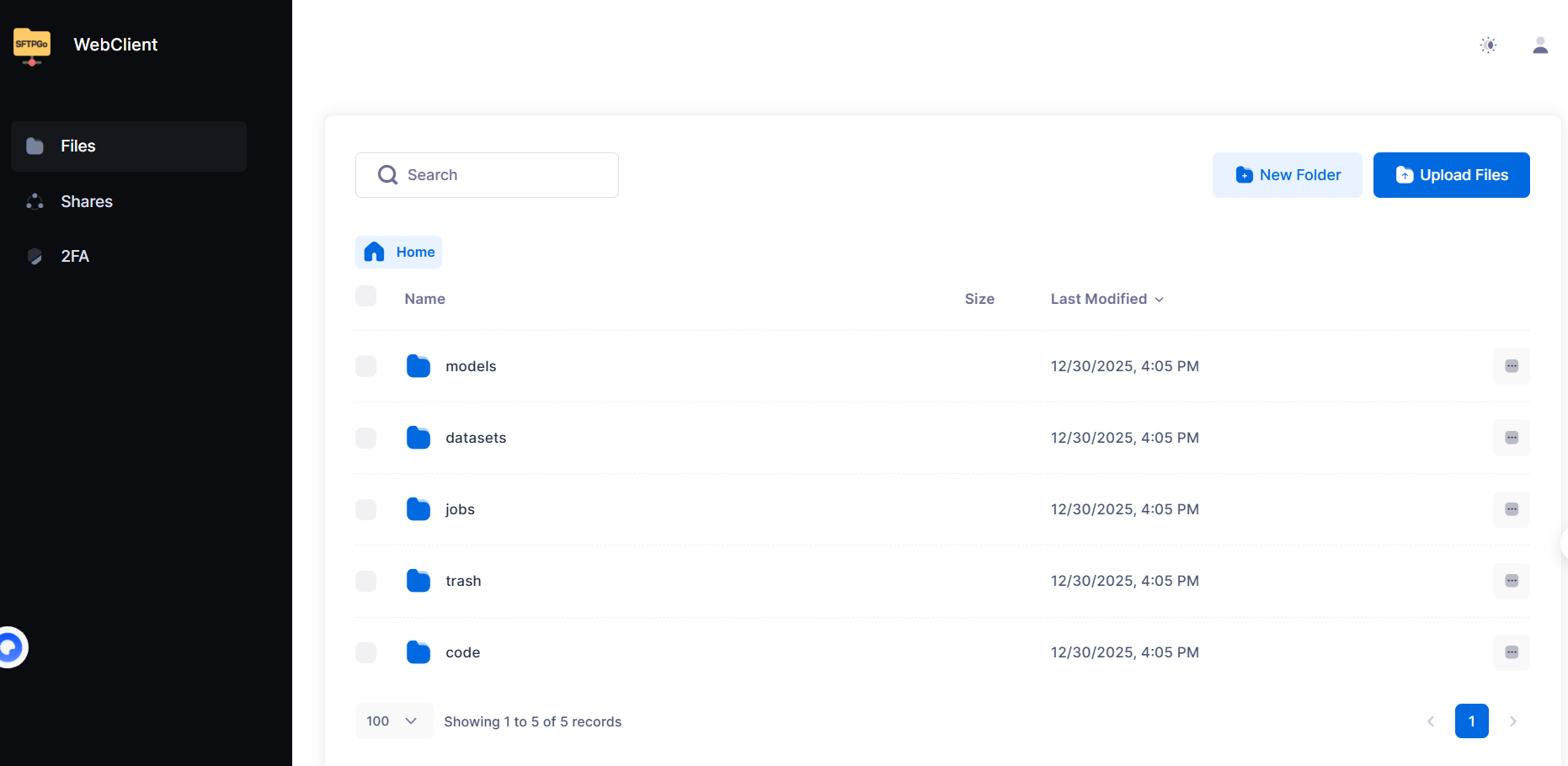Check the select-all checkbox in header
Image resolution: width=1568 pixels, height=766 pixels.
point(366,296)
